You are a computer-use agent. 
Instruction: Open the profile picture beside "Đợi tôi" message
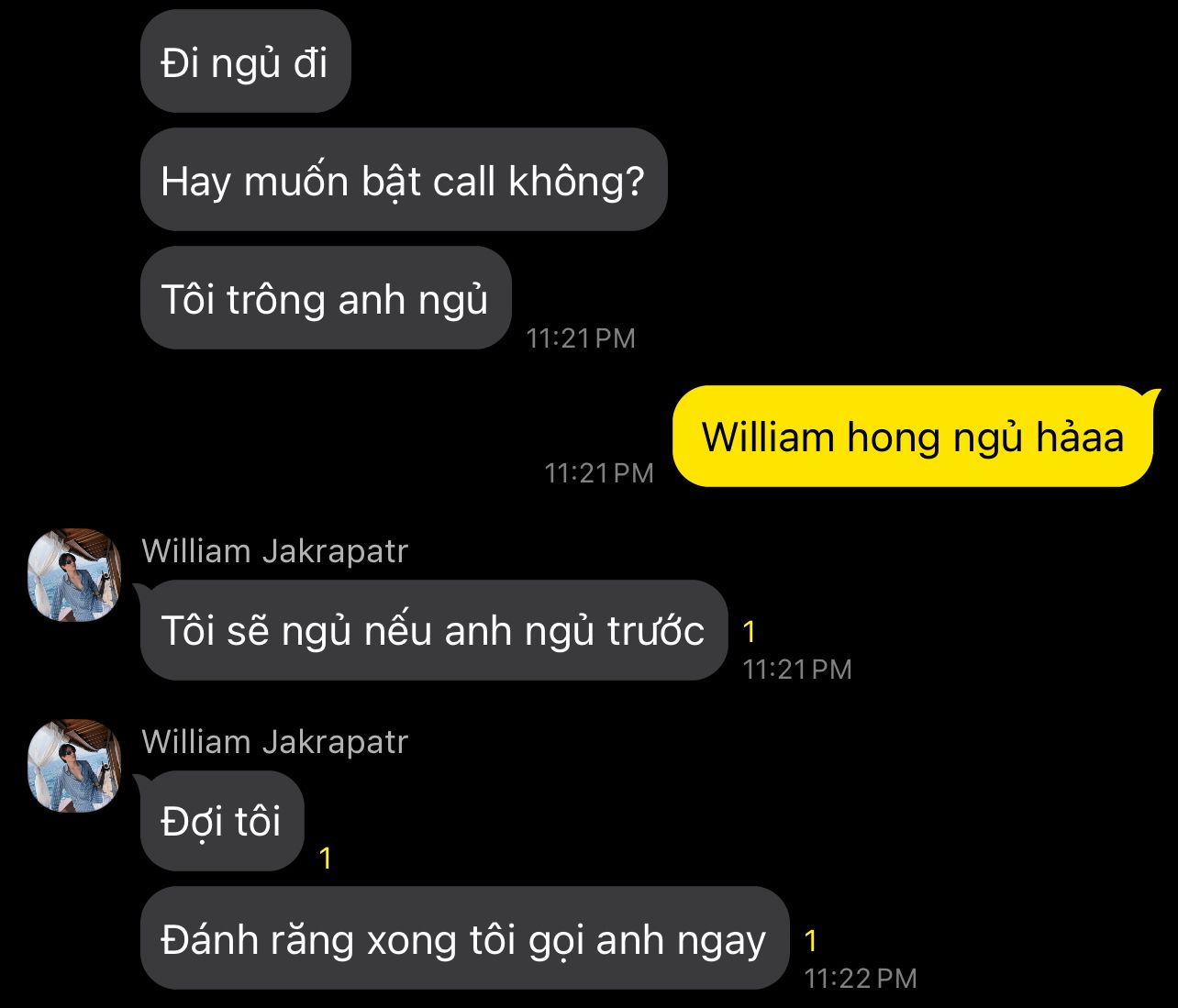75,766
